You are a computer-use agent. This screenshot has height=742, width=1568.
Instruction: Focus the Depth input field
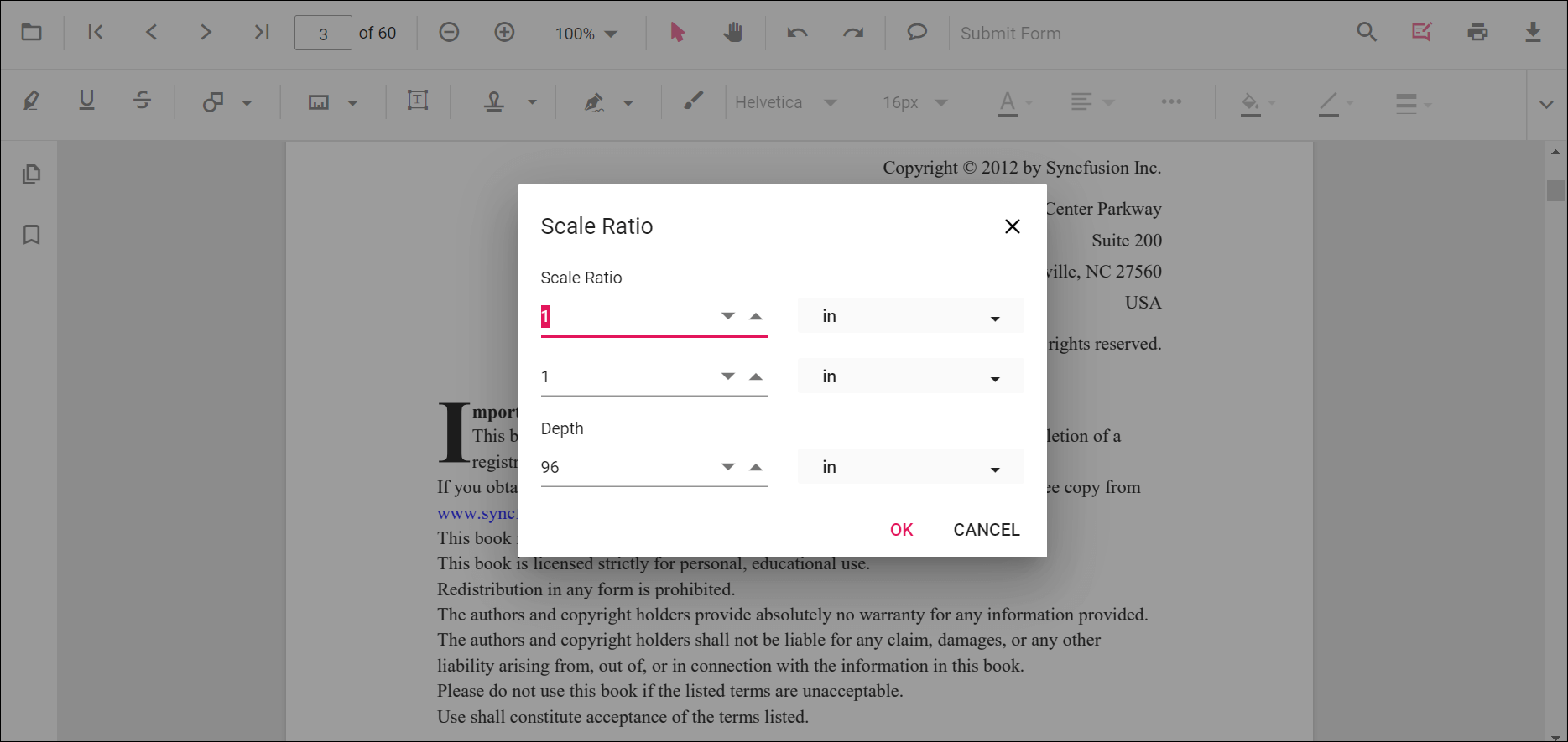coord(625,467)
